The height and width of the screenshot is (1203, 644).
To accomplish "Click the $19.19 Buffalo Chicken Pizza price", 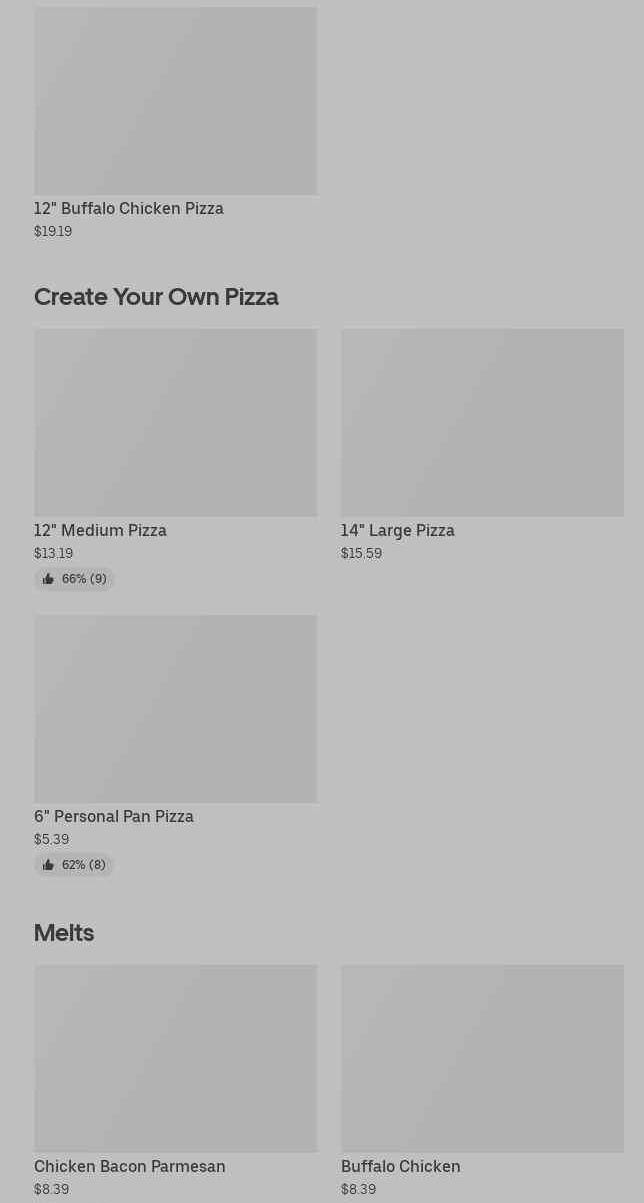I will coord(53,232).
